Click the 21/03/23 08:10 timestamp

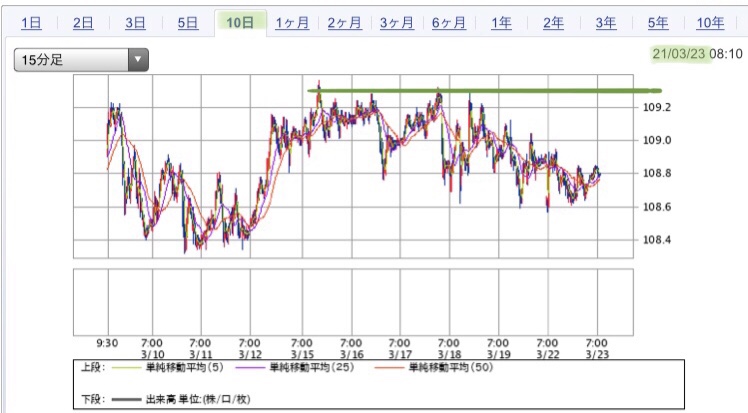click(x=697, y=54)
